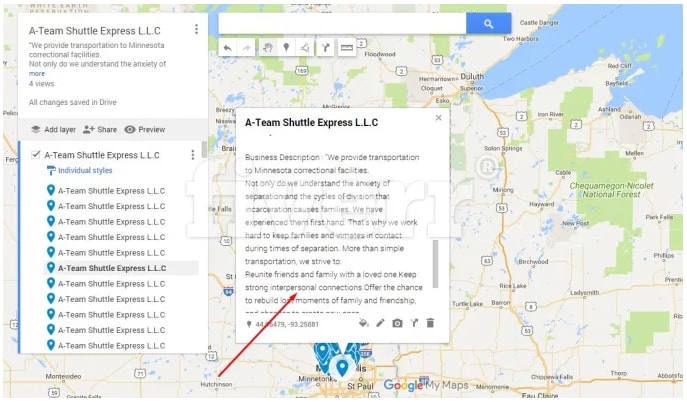The height and width of the screenshot is (402, 687).
Task: Click Preview with the eye icon
Action: (145, 130)
